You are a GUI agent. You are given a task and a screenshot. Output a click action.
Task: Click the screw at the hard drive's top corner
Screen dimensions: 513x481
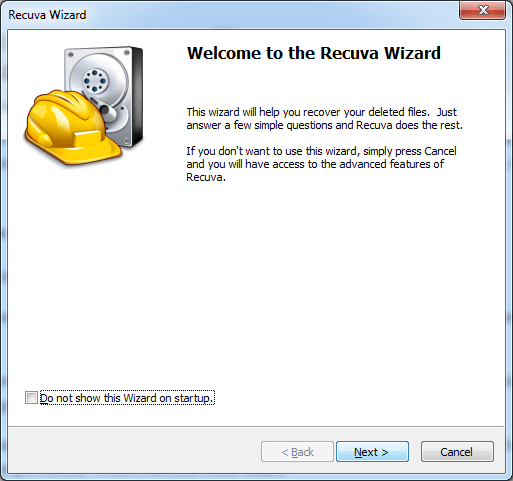coord(70,54)
